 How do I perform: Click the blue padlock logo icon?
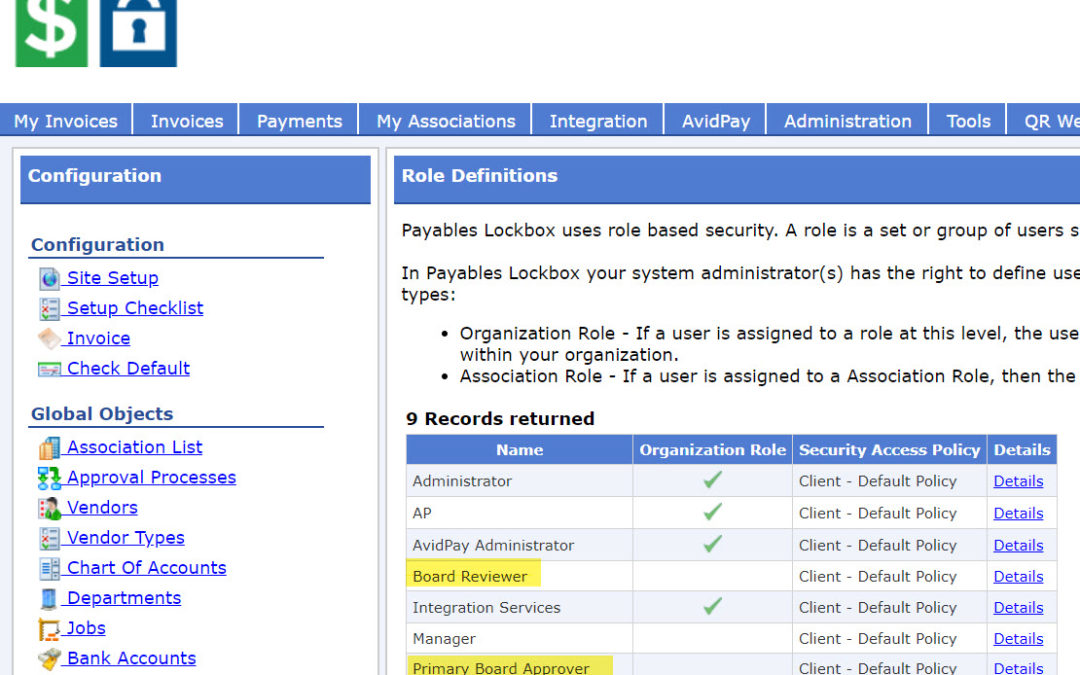coord(138,32)
